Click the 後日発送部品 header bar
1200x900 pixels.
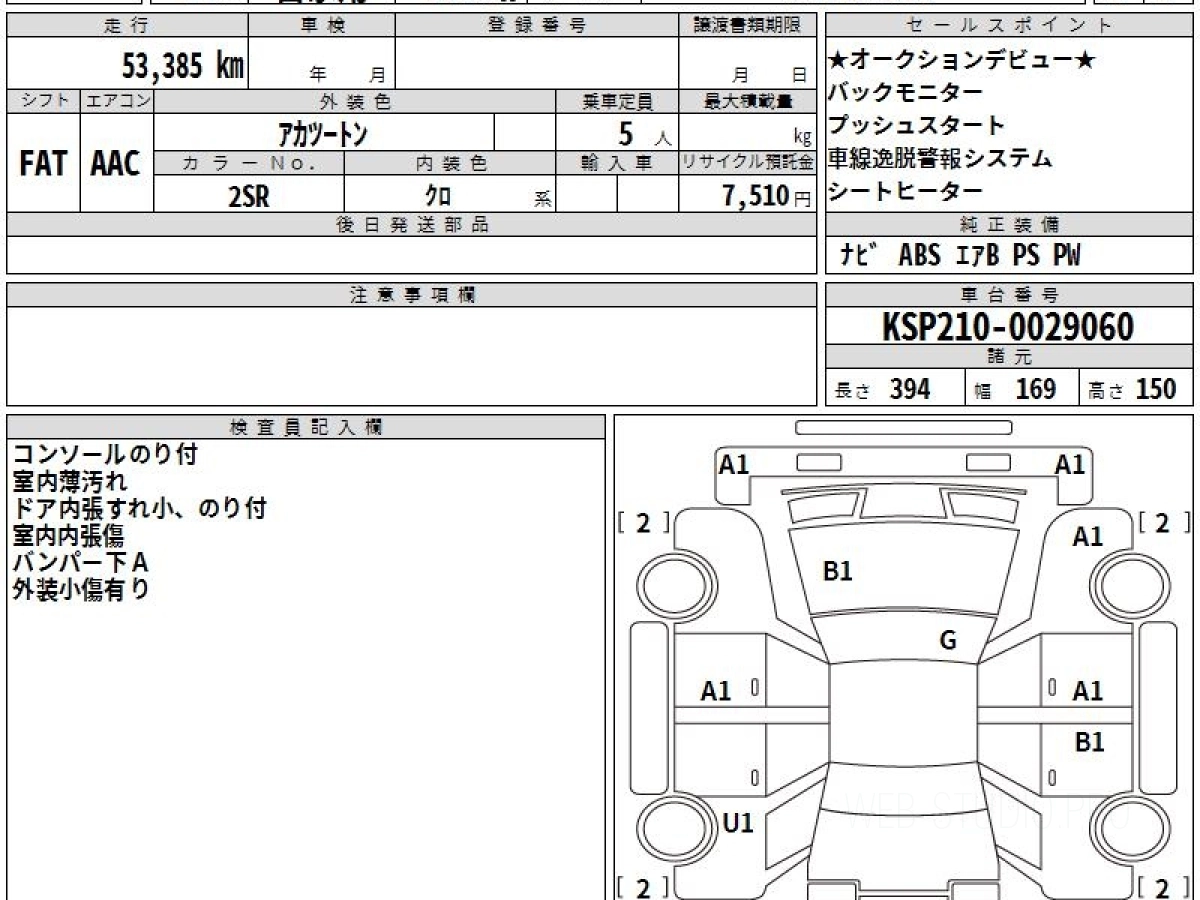[411, 224]
